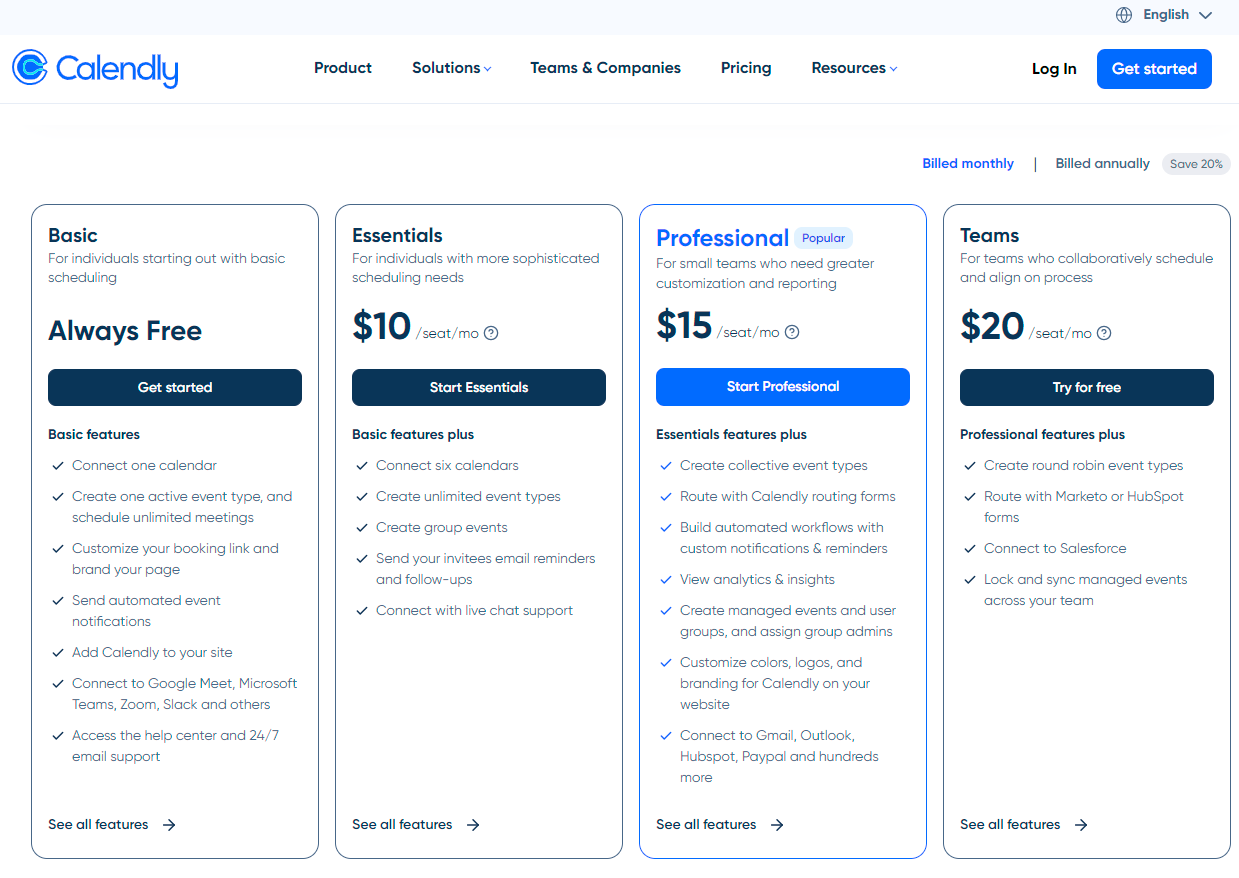Go to Teams & Companies page

coord(605,68)
